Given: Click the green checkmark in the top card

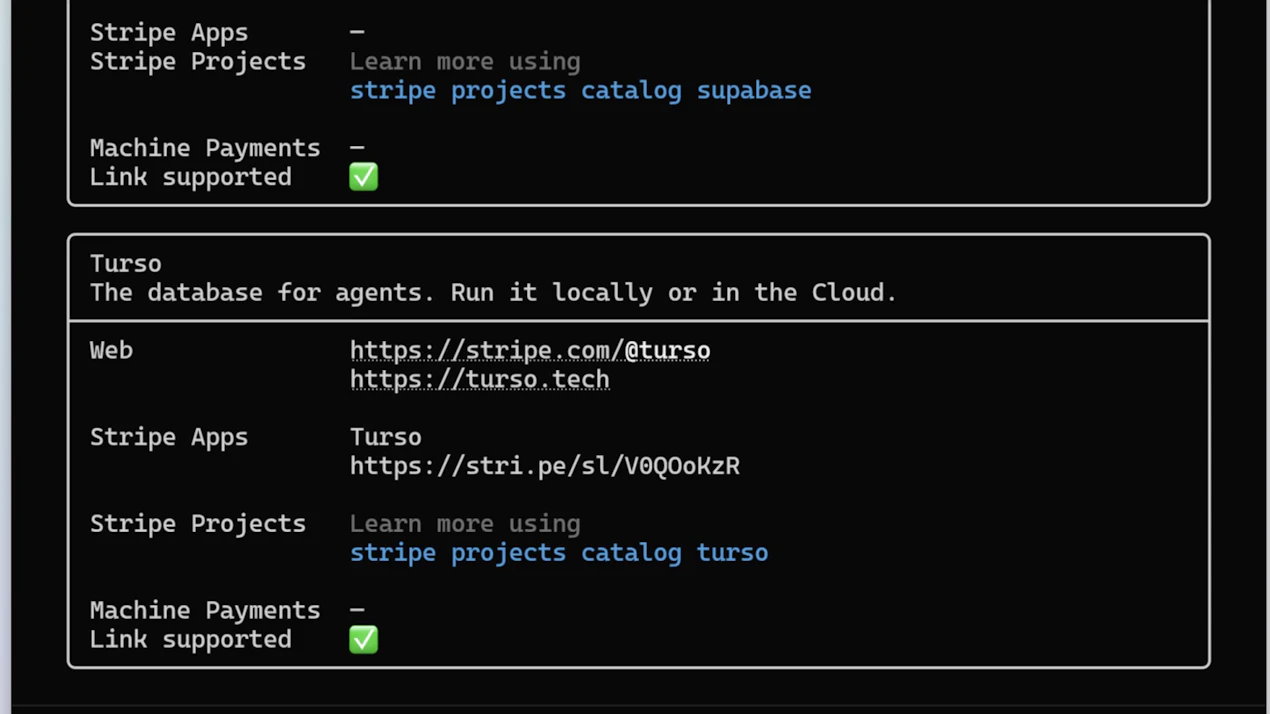Looking at the screenshot, I should [x=364, y=177].
